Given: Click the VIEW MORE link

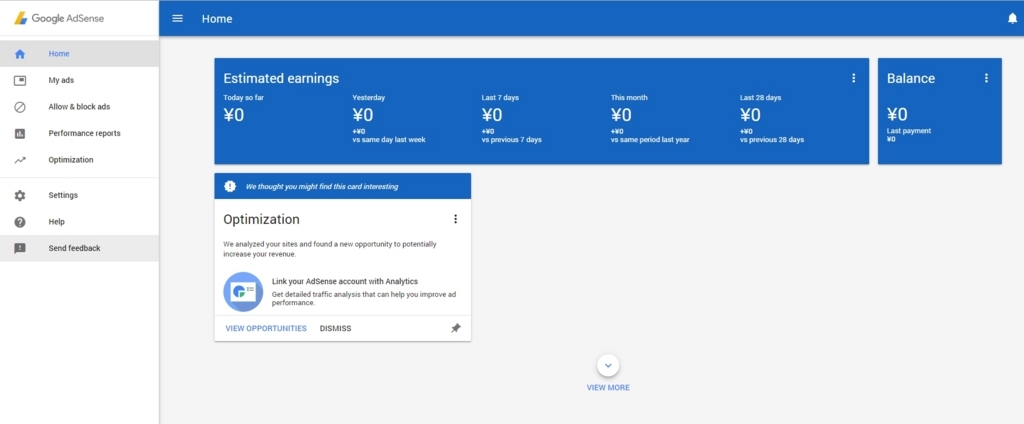Looking at the screenshot, I should coord(608,387).
